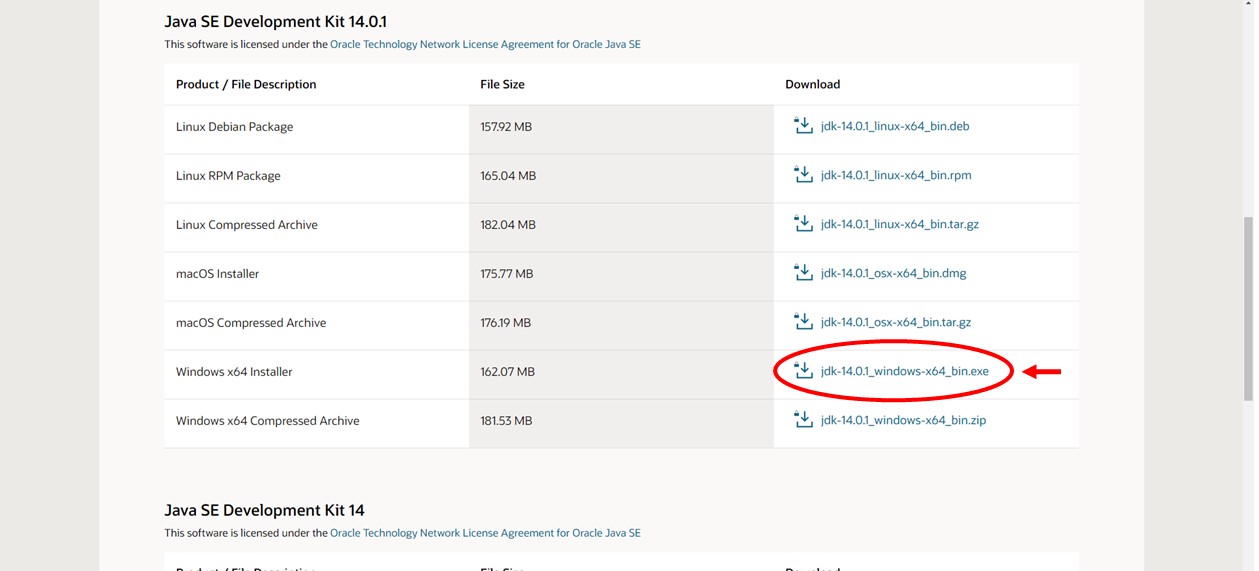Select the 'macOS Installer' text

pos(217,274)
